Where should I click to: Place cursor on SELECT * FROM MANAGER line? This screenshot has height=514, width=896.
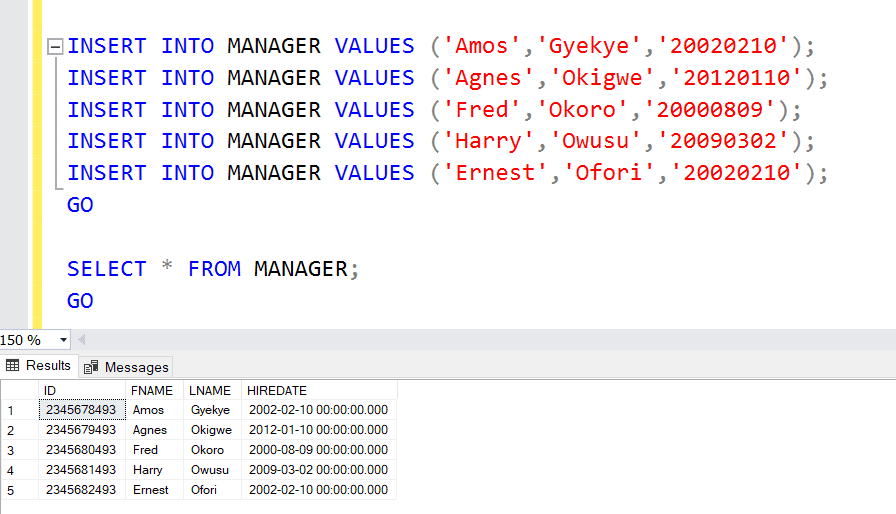click(212, 269)
